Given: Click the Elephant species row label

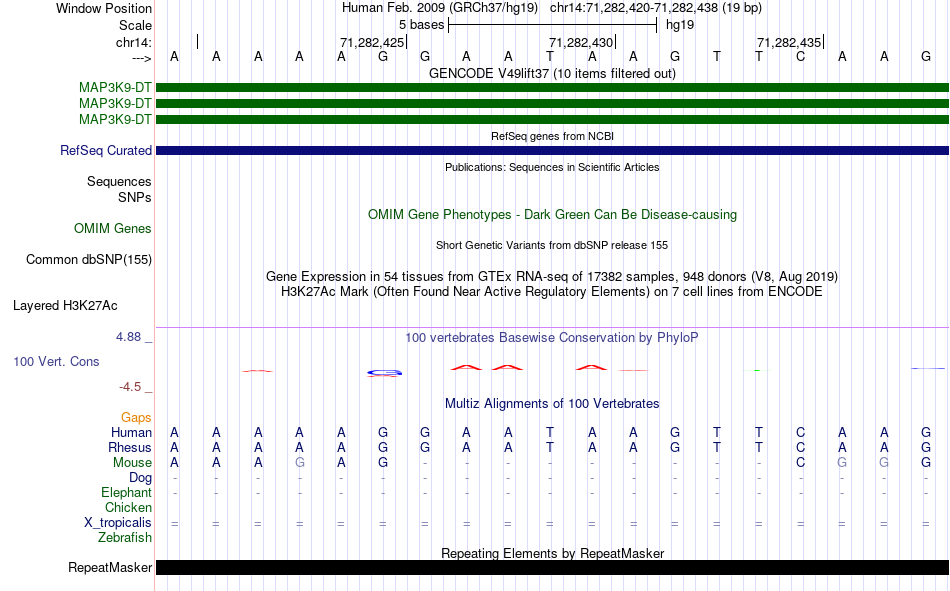Looking at the screenshot, I should (127, 492).
